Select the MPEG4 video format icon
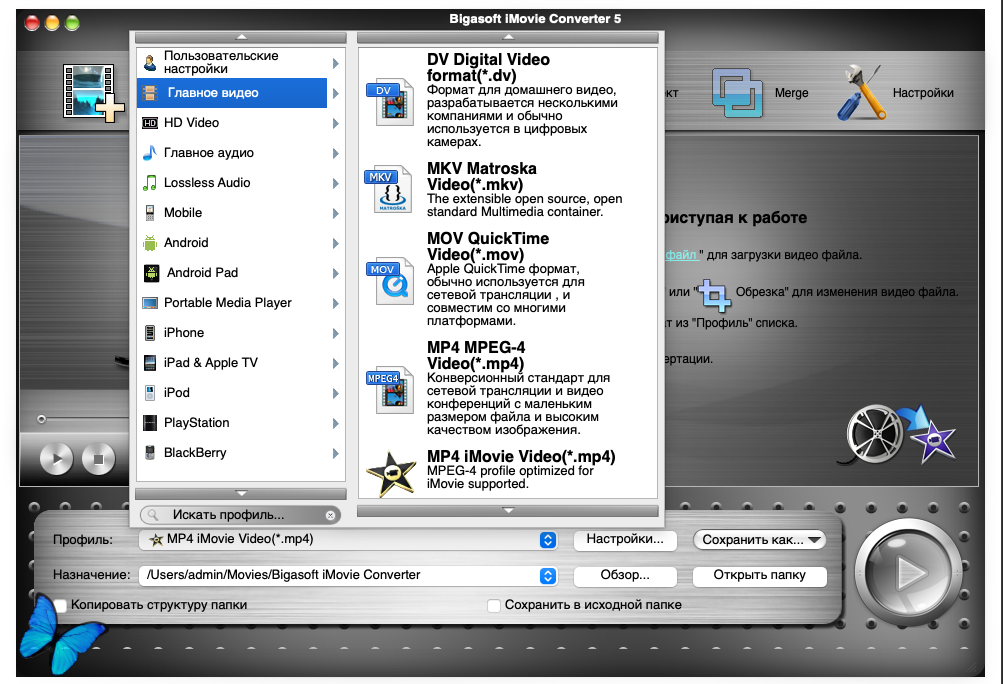The width and height of the screenshot is (1003, 684). click(390, 389)
